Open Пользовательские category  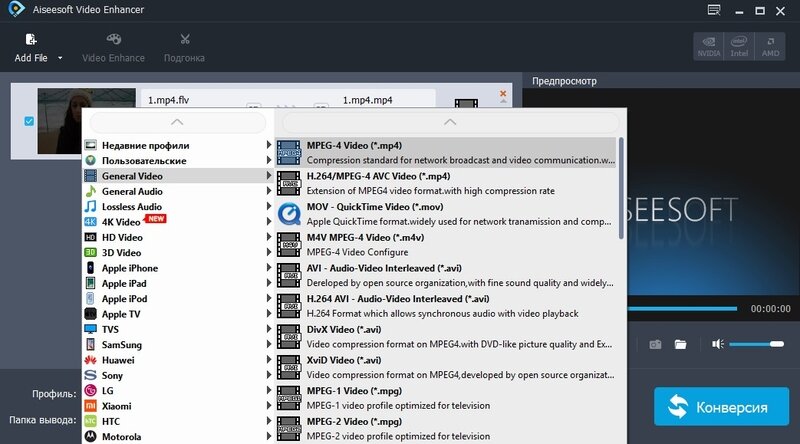178,161
